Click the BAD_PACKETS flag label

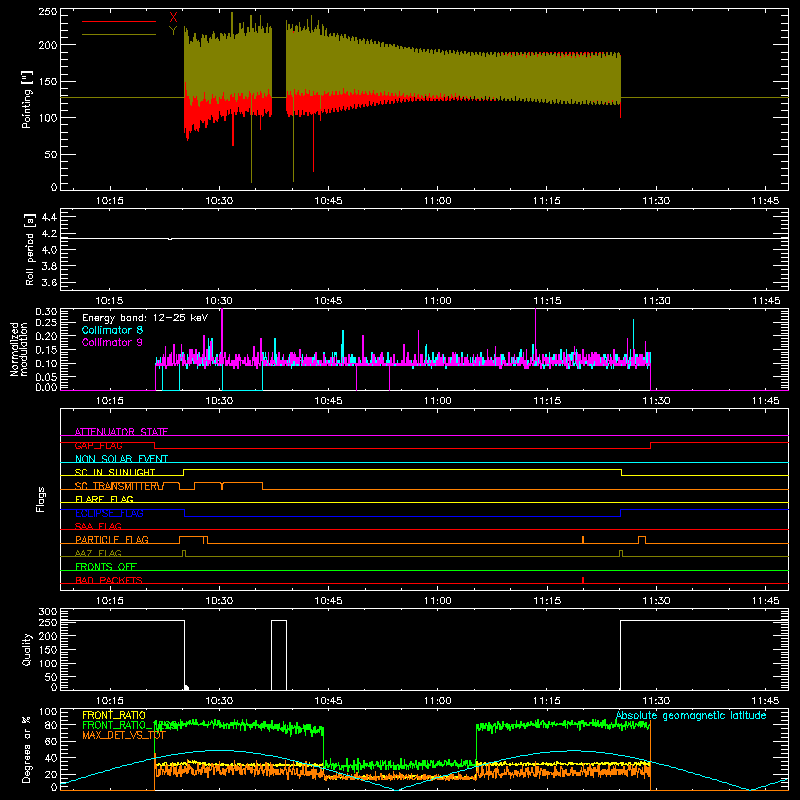coord(109,580)
